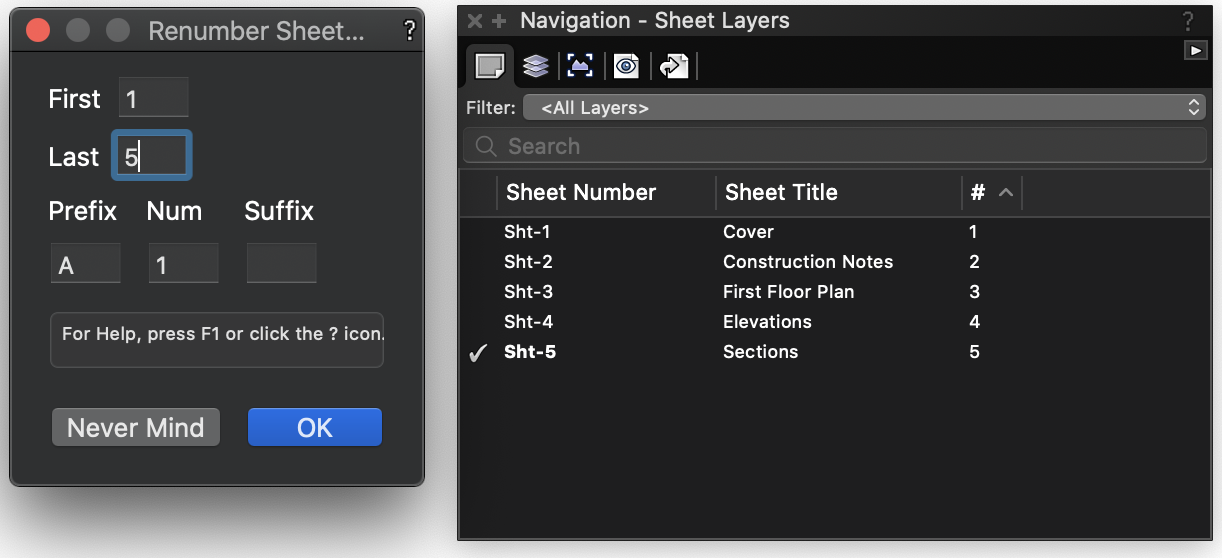Click the Navigation palette flyout arrow

[1195, 50]
